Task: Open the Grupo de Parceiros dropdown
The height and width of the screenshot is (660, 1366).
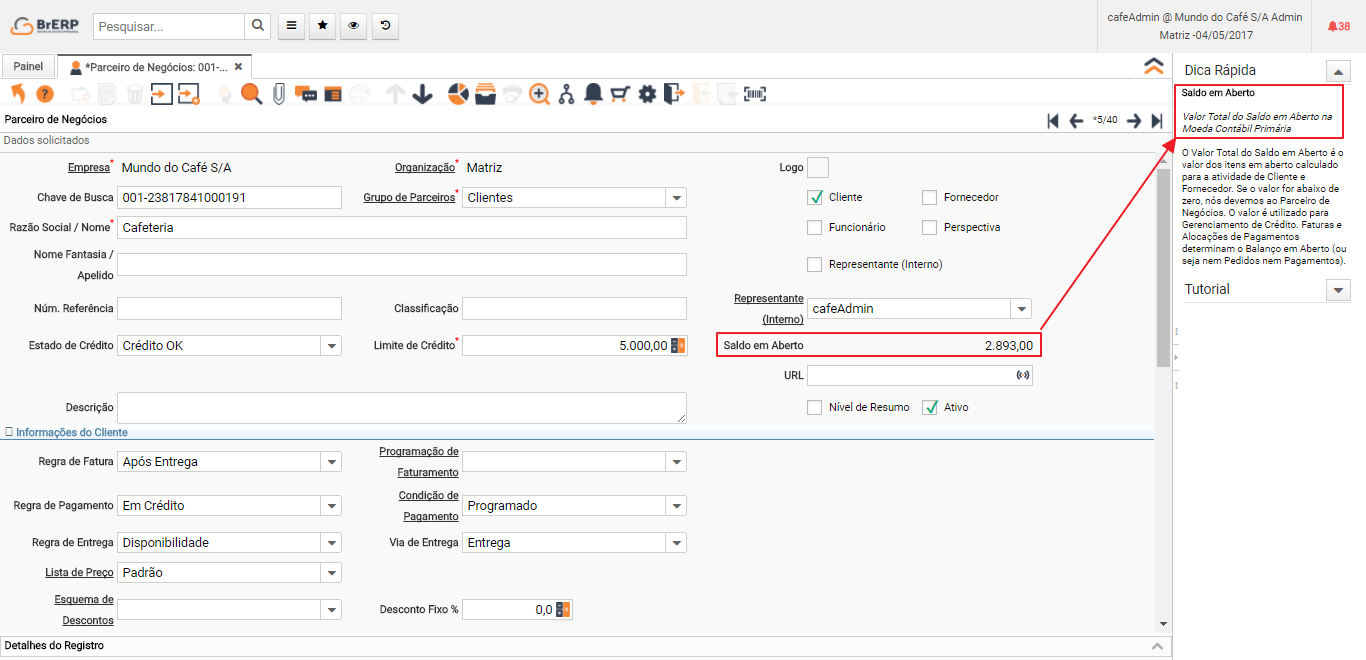Action: coord(677,198)
